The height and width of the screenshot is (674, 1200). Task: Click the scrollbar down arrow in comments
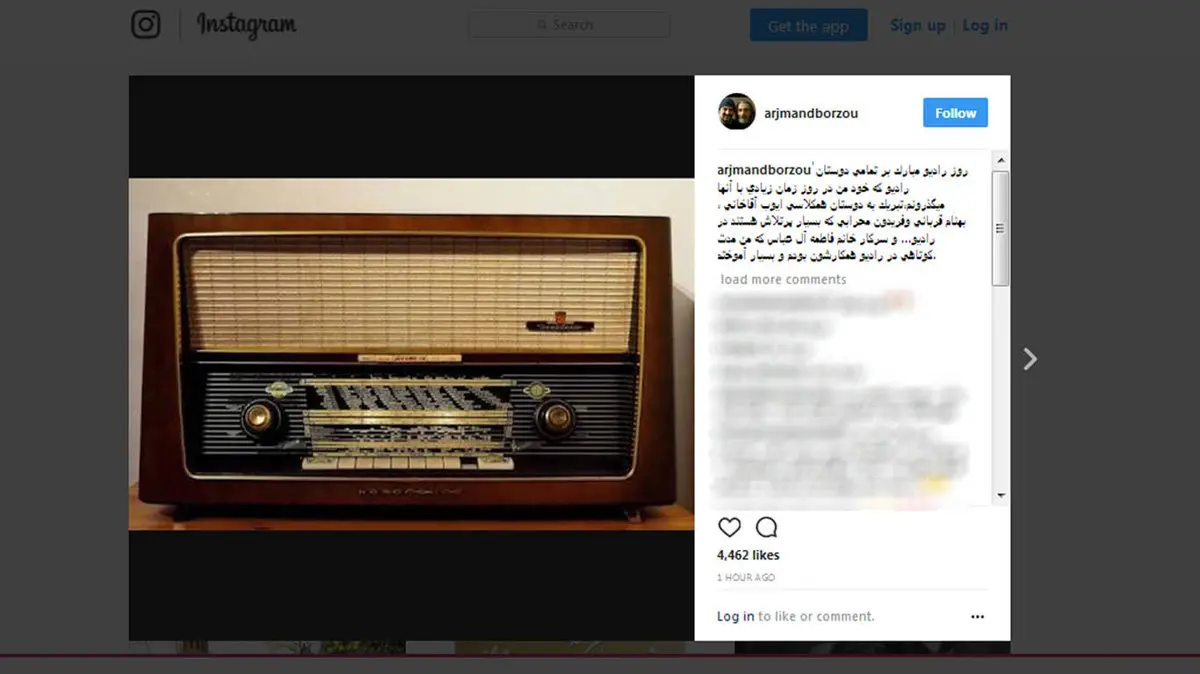[1001, 495]
